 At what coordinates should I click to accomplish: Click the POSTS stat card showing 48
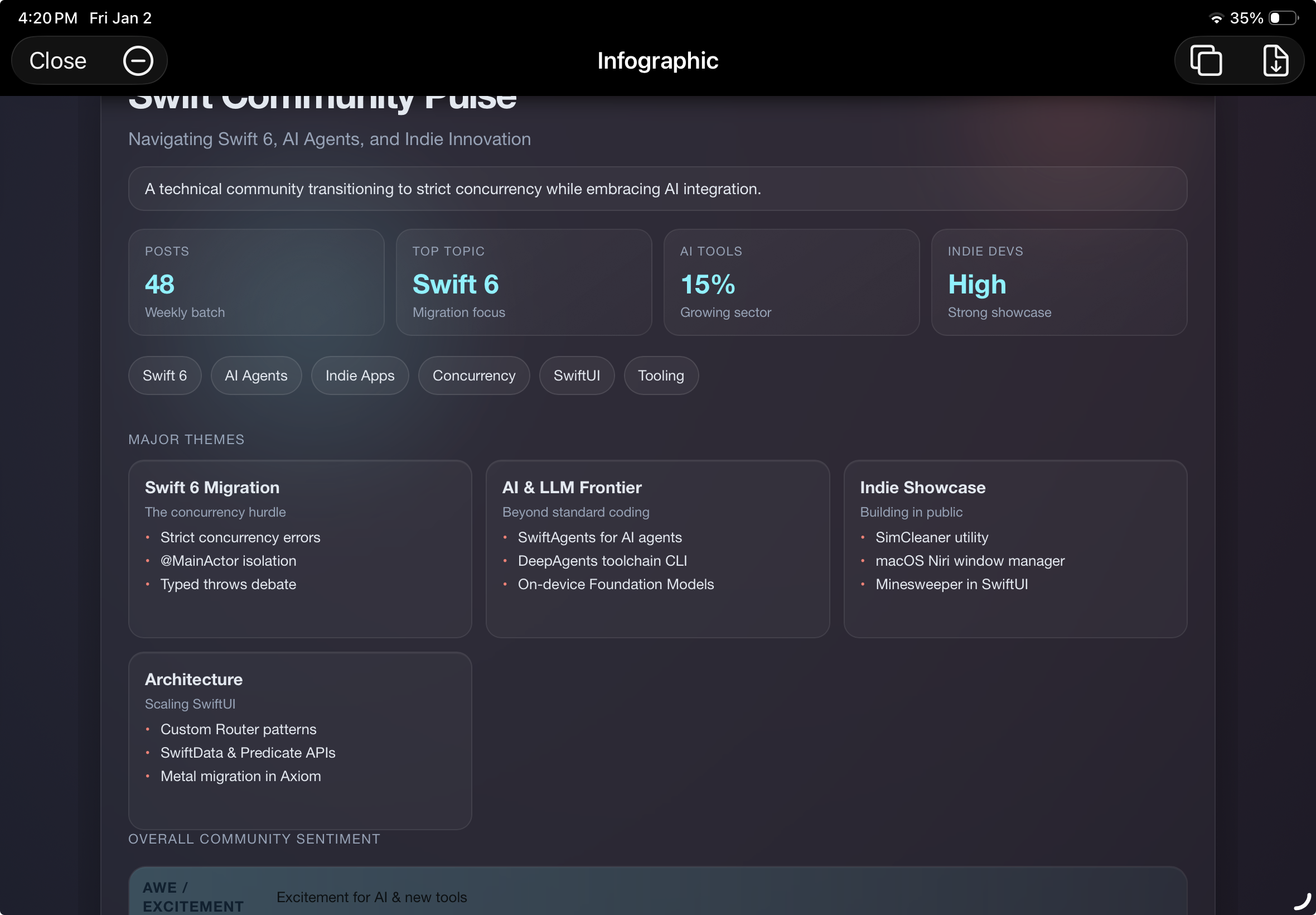(256, 282)
